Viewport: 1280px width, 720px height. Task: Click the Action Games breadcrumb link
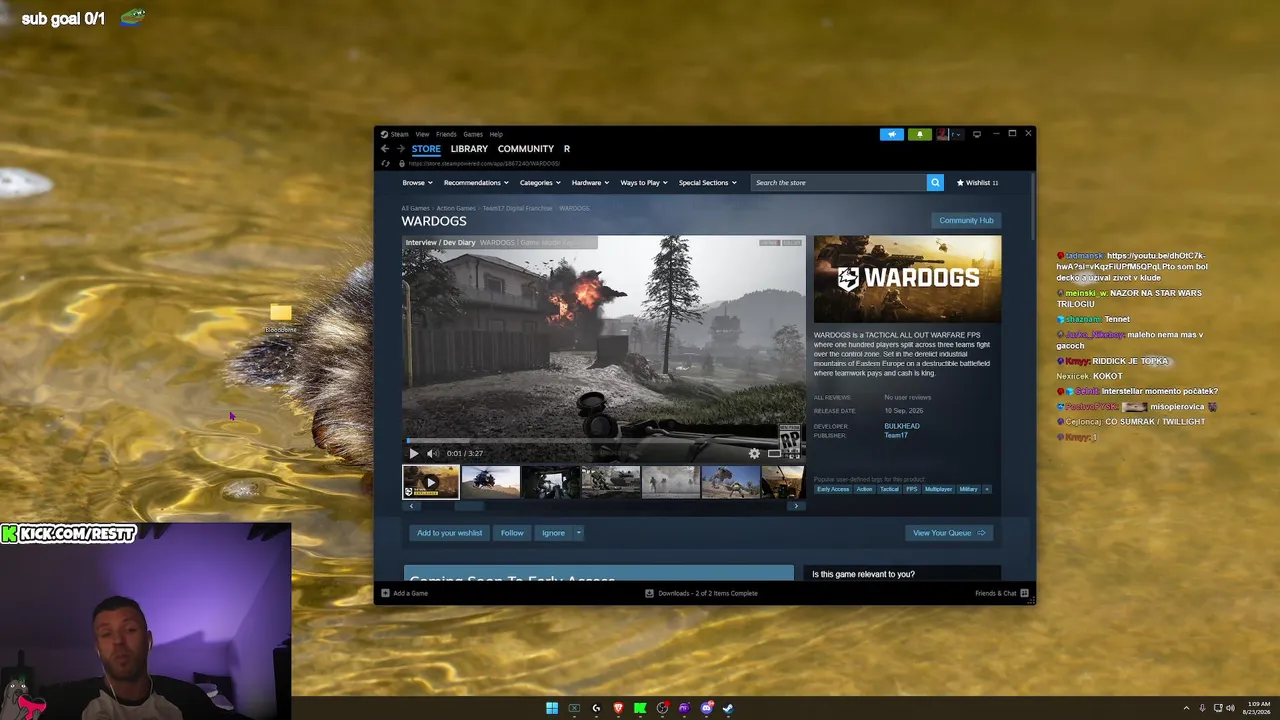coord(455,208)
